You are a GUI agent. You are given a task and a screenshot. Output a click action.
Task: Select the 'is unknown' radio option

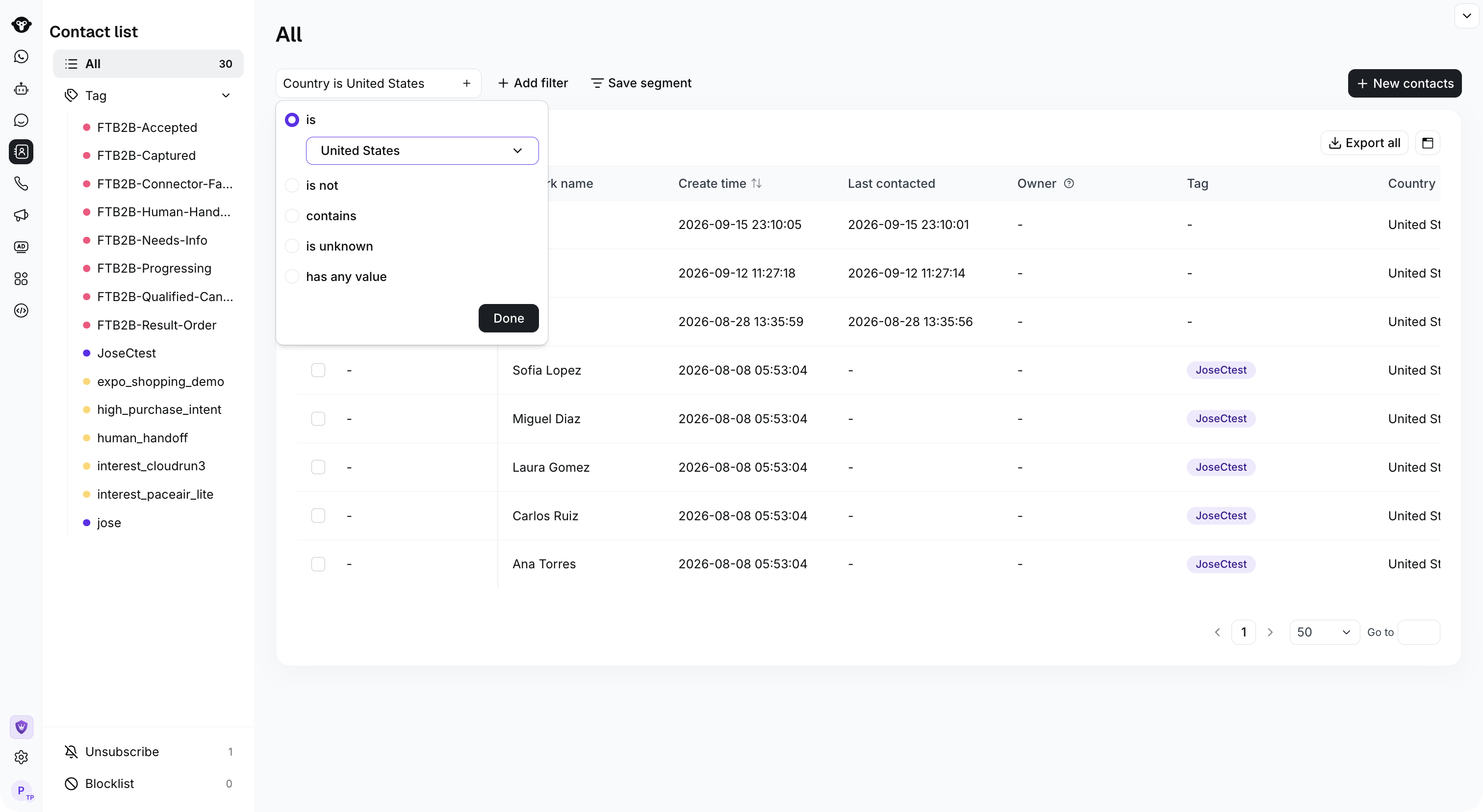[292, 246]
